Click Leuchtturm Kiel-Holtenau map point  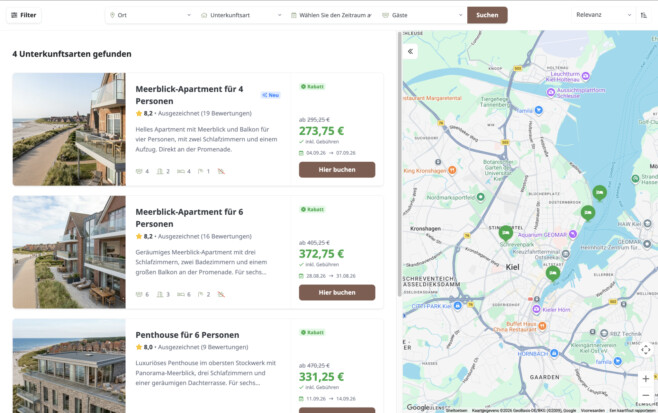pyautogui.click(x=585, y=76)
